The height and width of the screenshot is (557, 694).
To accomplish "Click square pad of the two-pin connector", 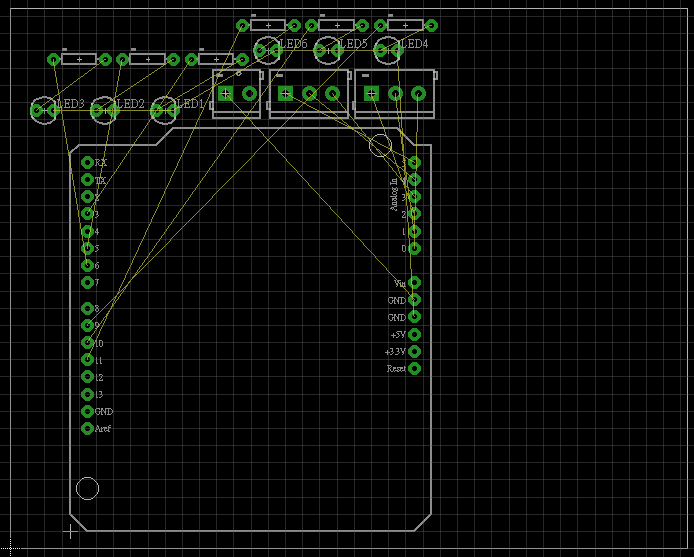I will (225, 93).
